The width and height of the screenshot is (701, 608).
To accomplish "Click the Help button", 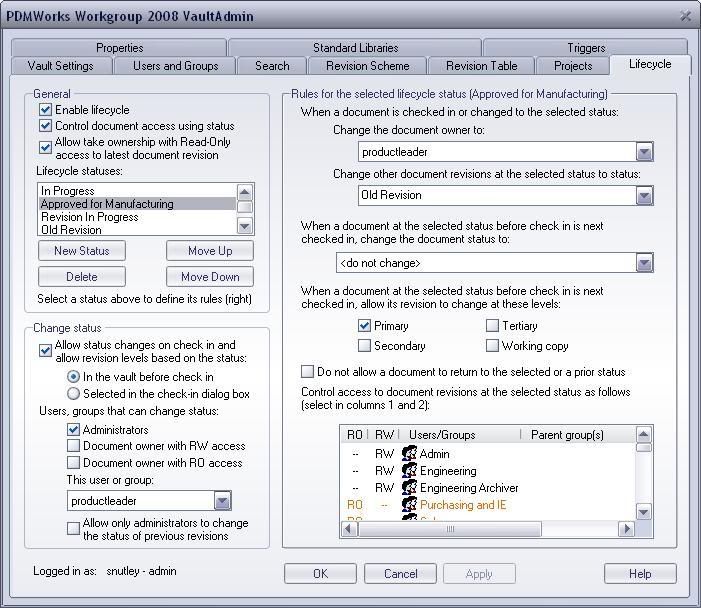I will (640, 574).
